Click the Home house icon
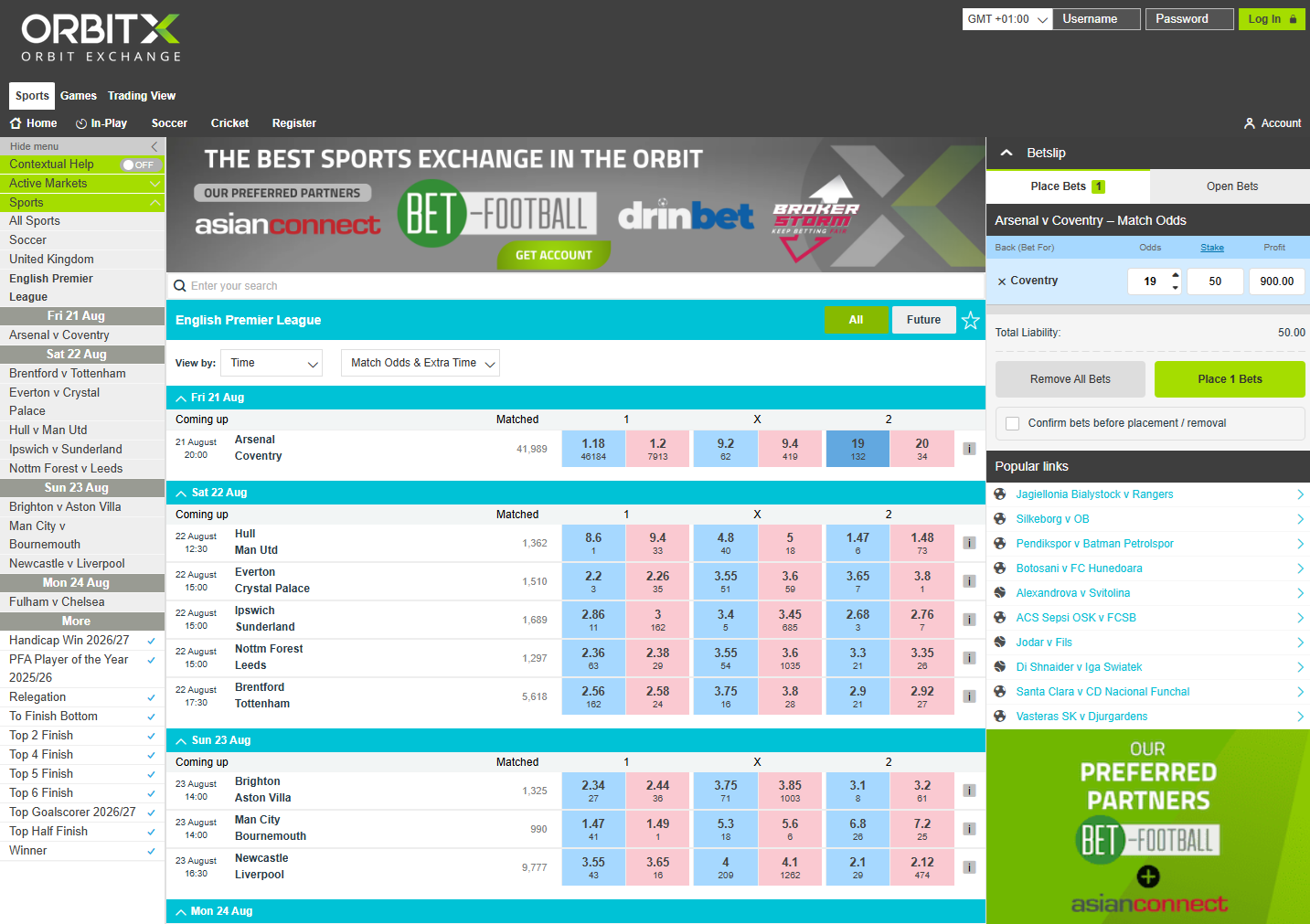Screen dimensions: 1310x924 coord(16,123)
